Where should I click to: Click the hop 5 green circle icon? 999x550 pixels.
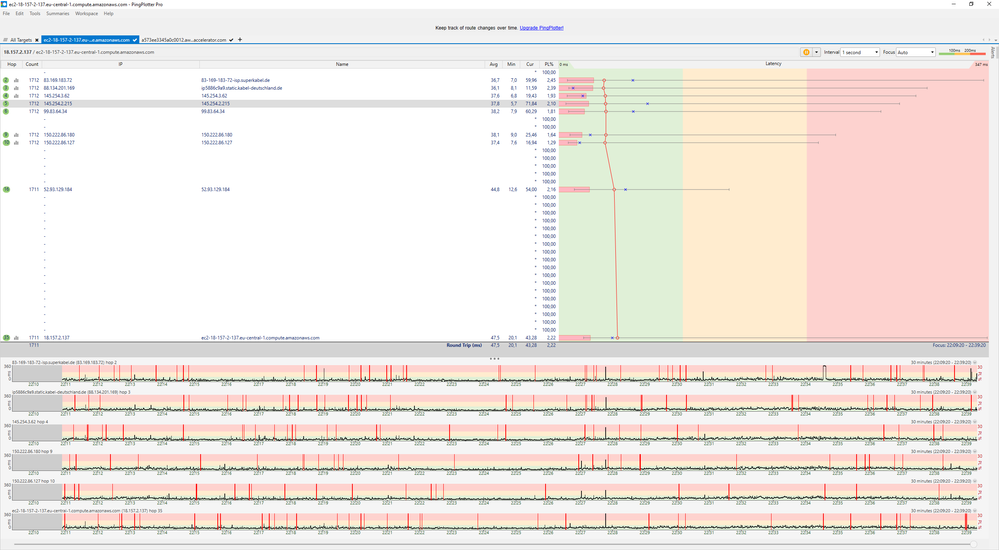coord(6,103)
